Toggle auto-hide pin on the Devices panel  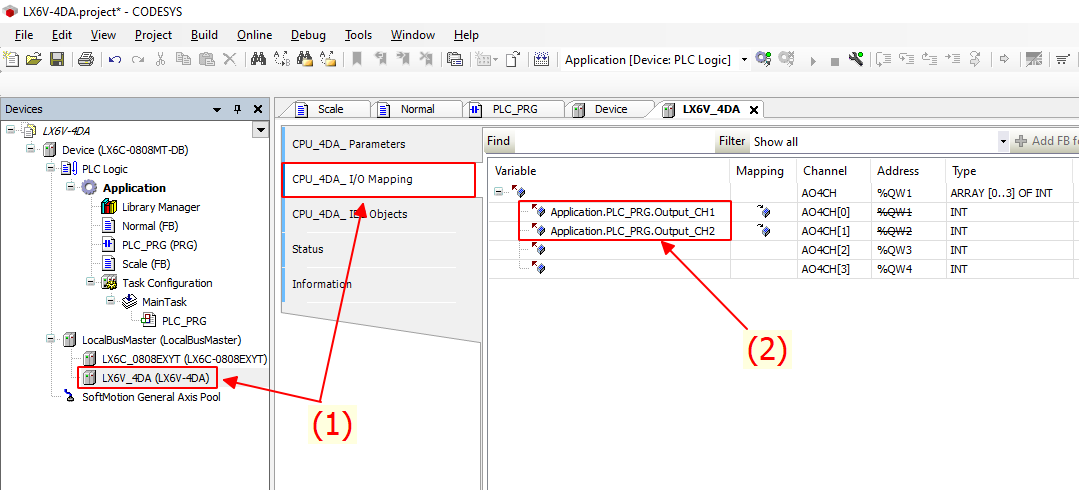(237, 109)
